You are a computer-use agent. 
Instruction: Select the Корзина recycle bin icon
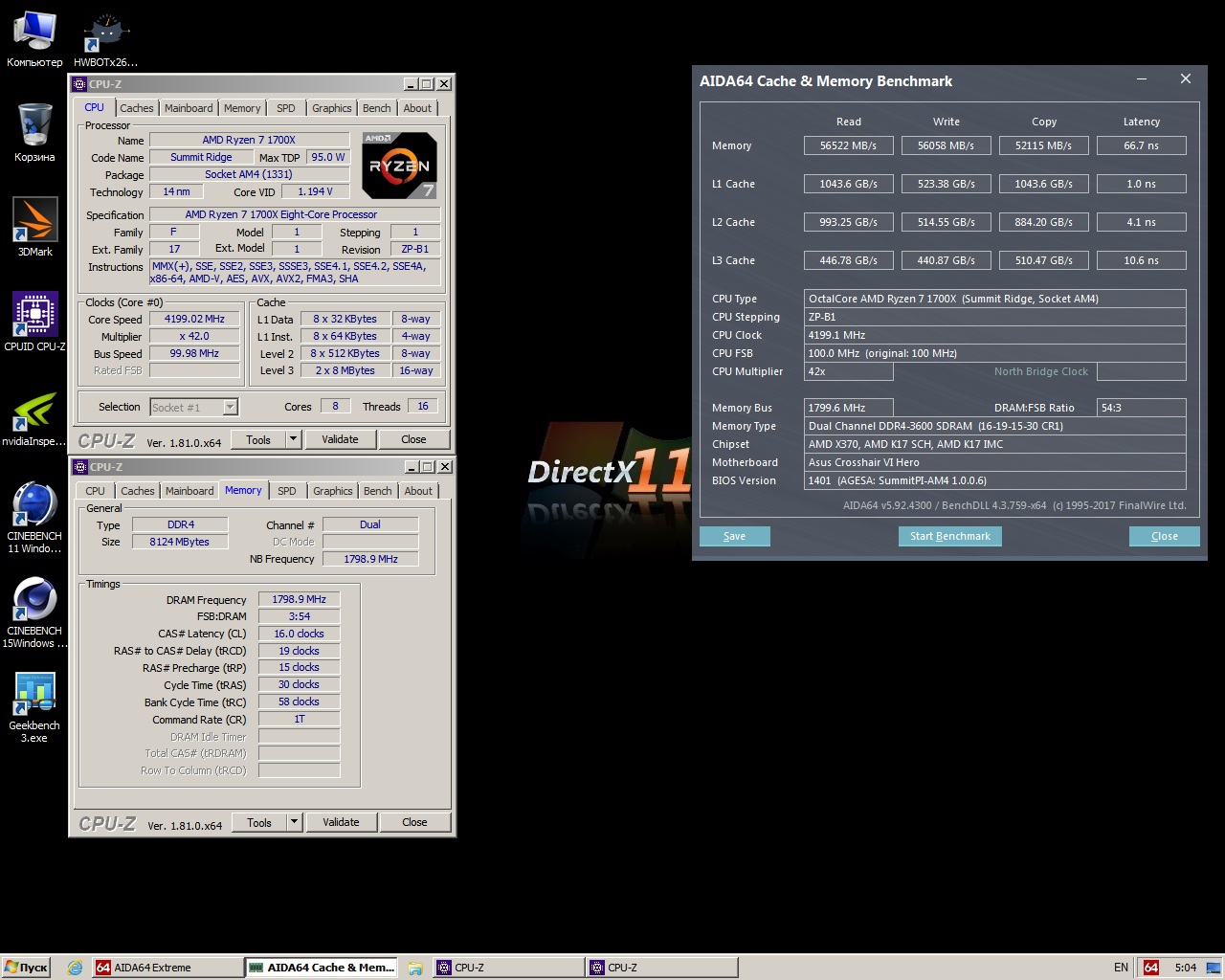pyautogui.click(x=34, y=132)
